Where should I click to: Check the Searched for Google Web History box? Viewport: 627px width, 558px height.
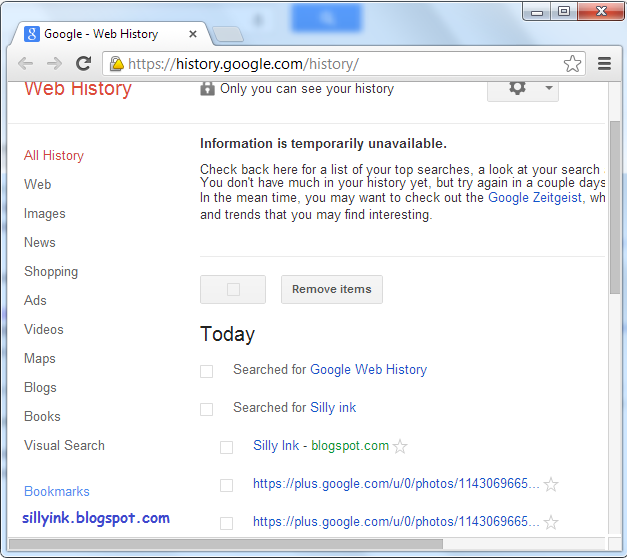(206, 371)
